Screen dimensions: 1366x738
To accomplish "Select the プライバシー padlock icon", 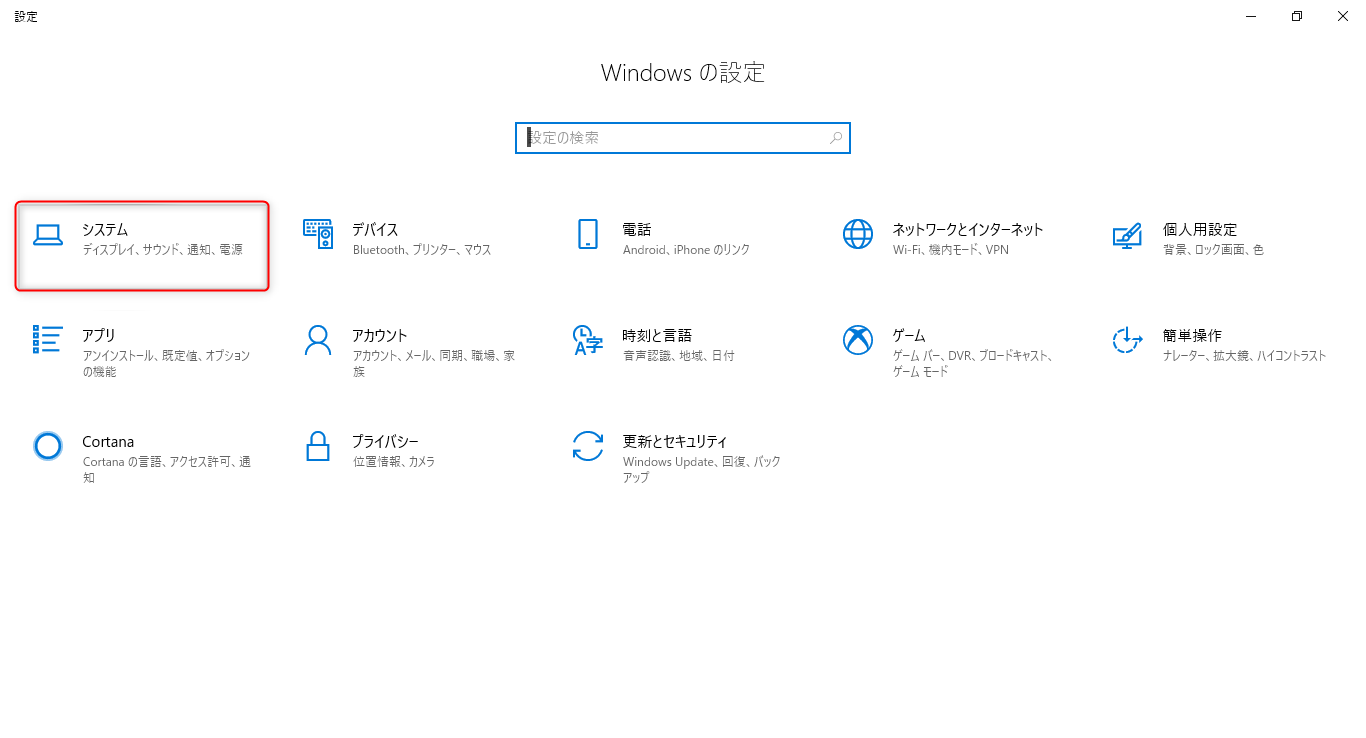I will pyautogui.click(x=318, y=446).
